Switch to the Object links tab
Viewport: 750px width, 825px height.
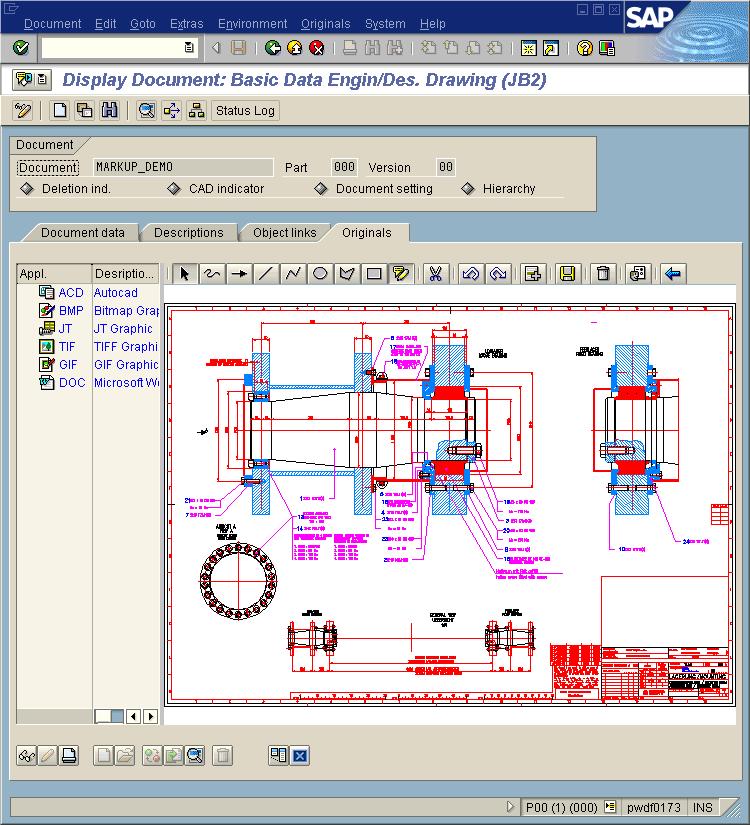(x=284, y=233)
